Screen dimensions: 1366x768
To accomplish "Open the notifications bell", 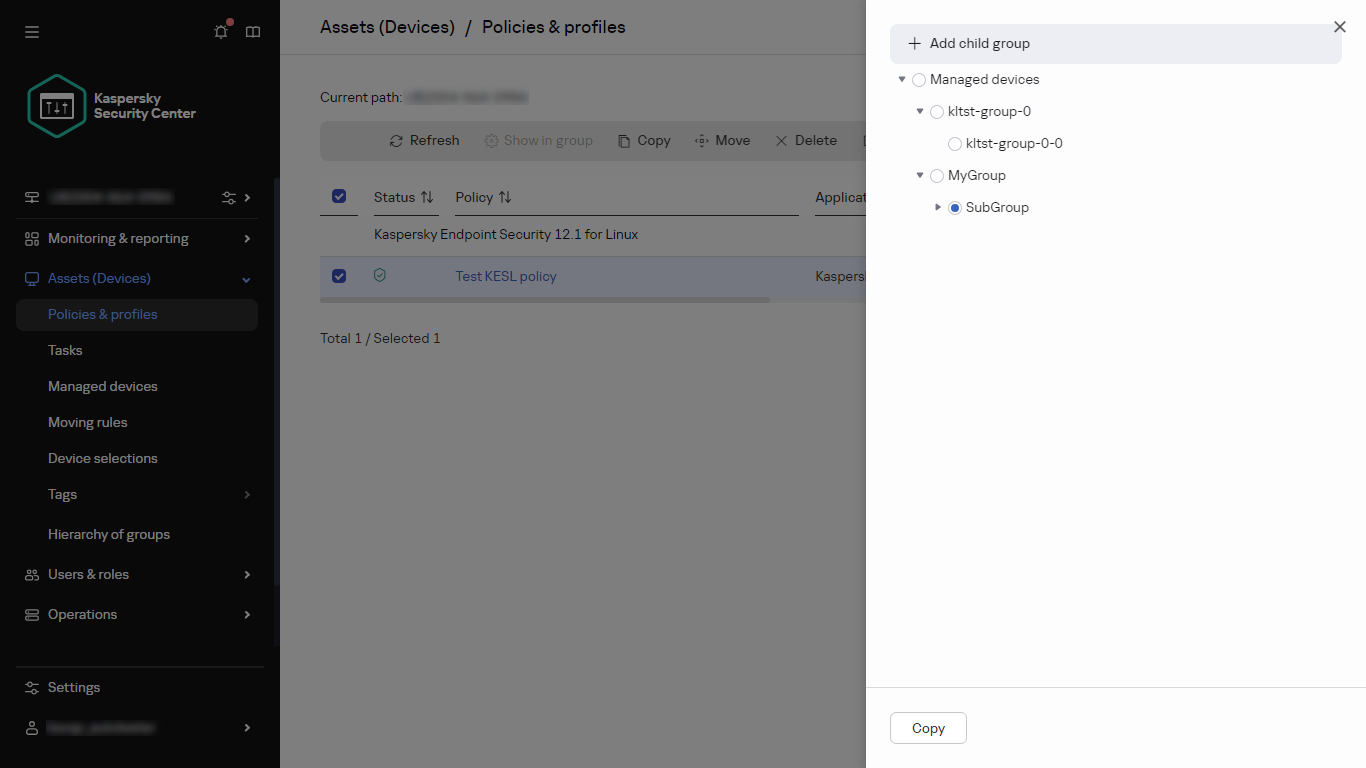I will coord(220,31).
